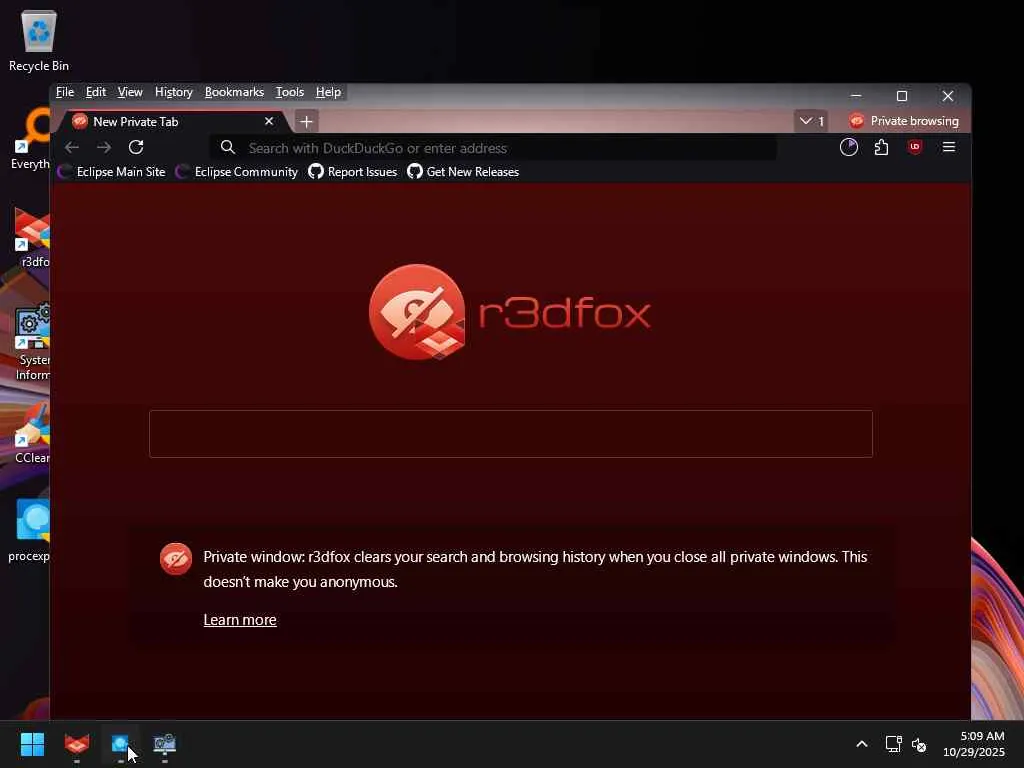The height and width of the screenshot is (768, 1024).
Task: Open the Tools menu
Action: point(290,92)
